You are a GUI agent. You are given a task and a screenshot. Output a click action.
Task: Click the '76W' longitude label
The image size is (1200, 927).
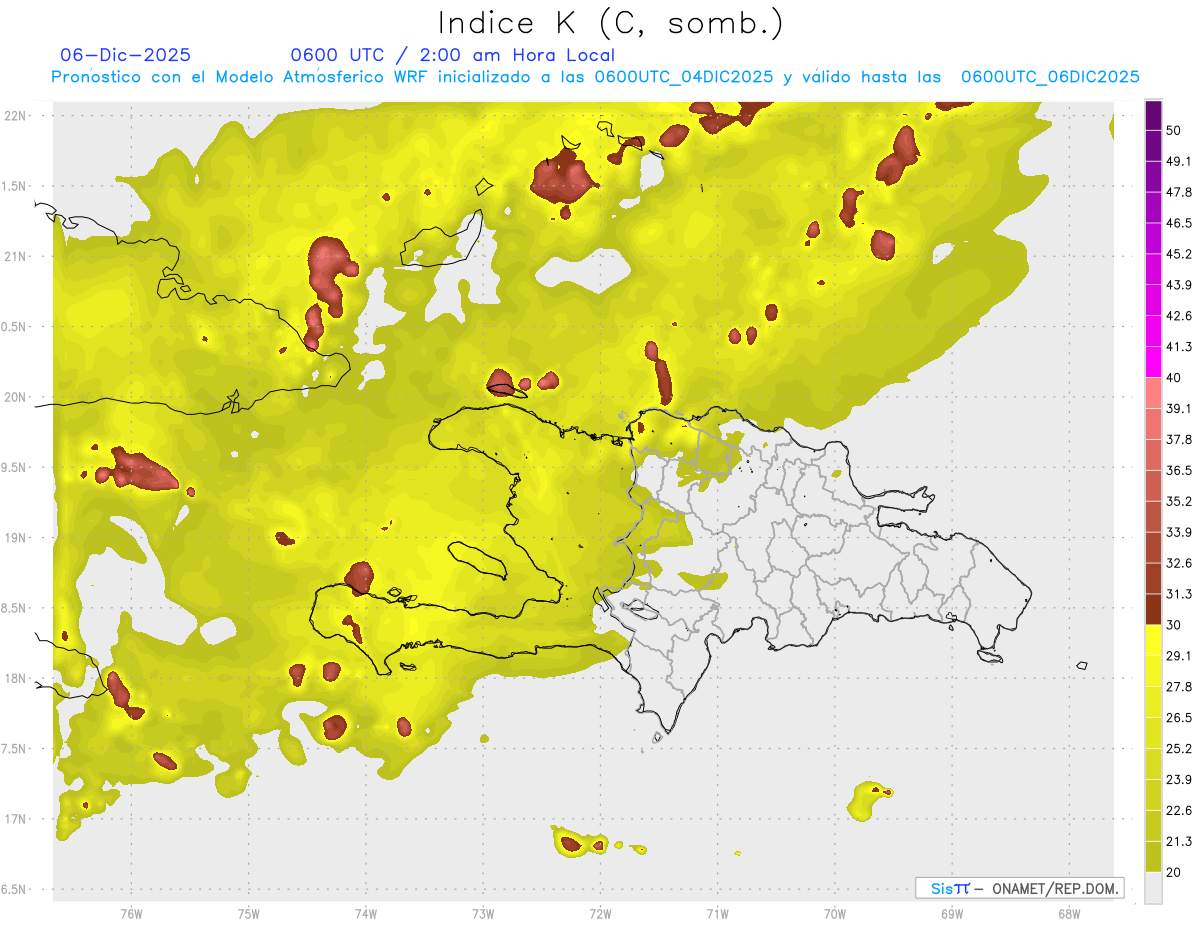pos(131,913)
